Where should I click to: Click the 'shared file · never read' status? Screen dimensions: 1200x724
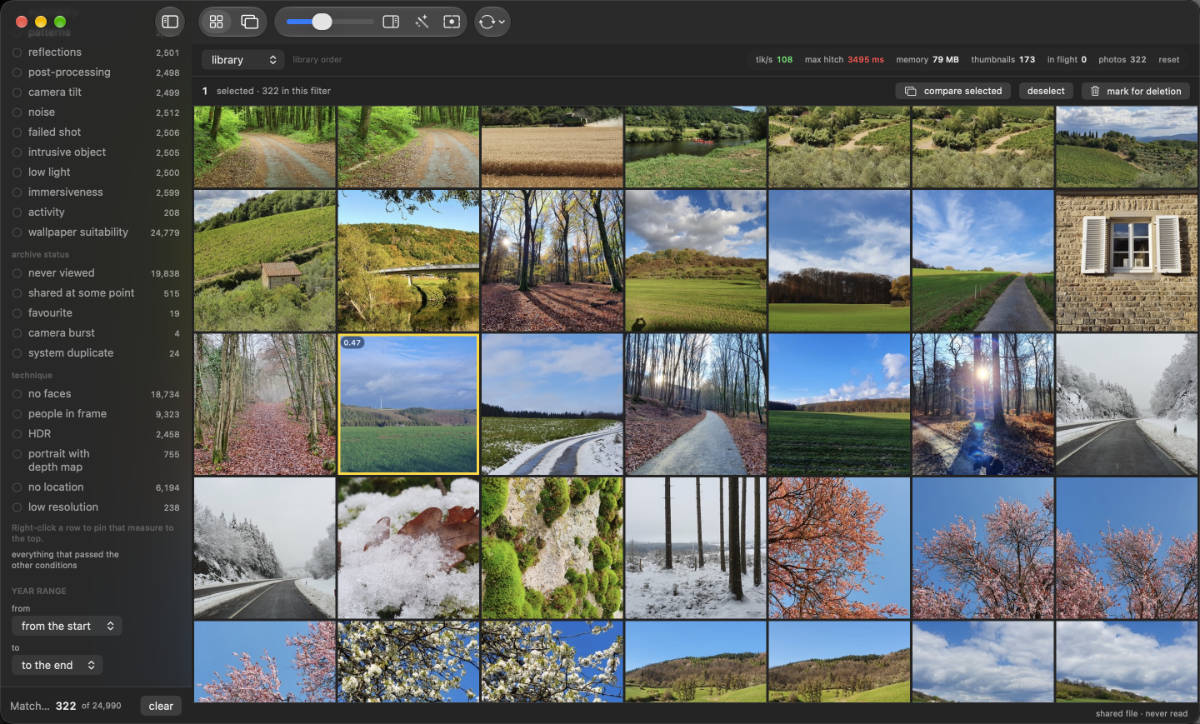click(x=1142, y=714)
